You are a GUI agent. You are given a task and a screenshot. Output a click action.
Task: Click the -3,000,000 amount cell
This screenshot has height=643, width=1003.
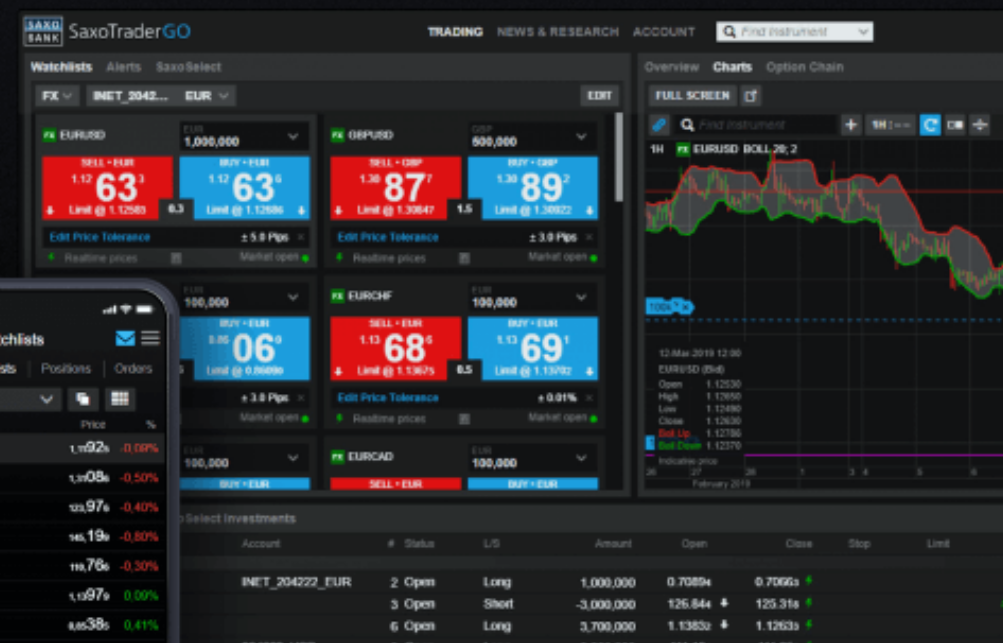point(605,605)
